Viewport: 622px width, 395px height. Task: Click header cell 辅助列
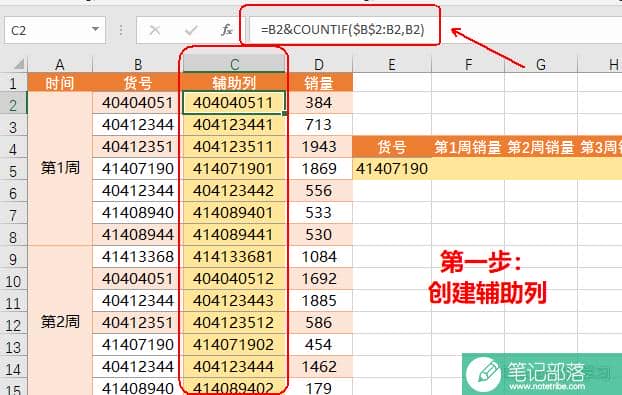[x=234, y=83]
